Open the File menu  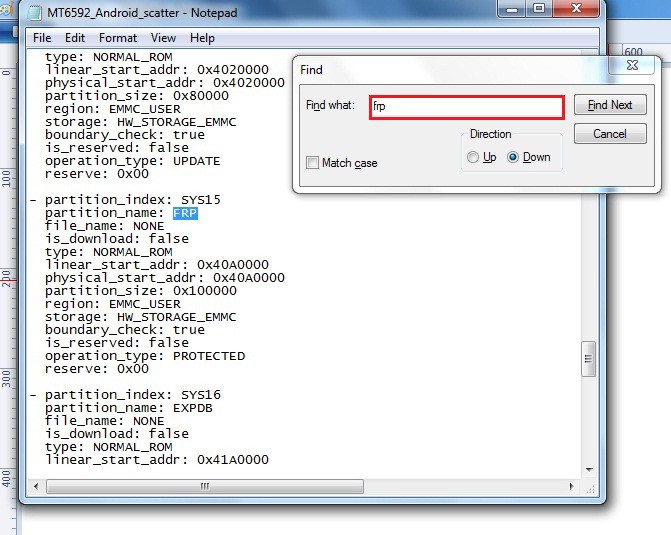(x=42, y=38)
